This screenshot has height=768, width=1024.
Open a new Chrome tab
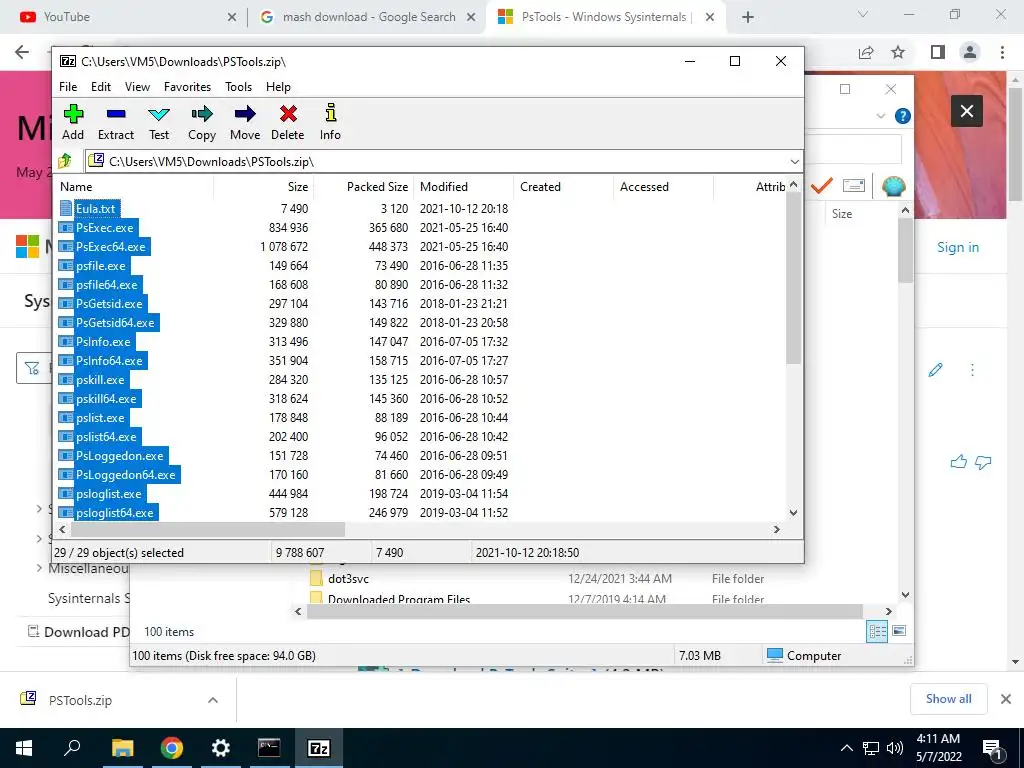748,17
